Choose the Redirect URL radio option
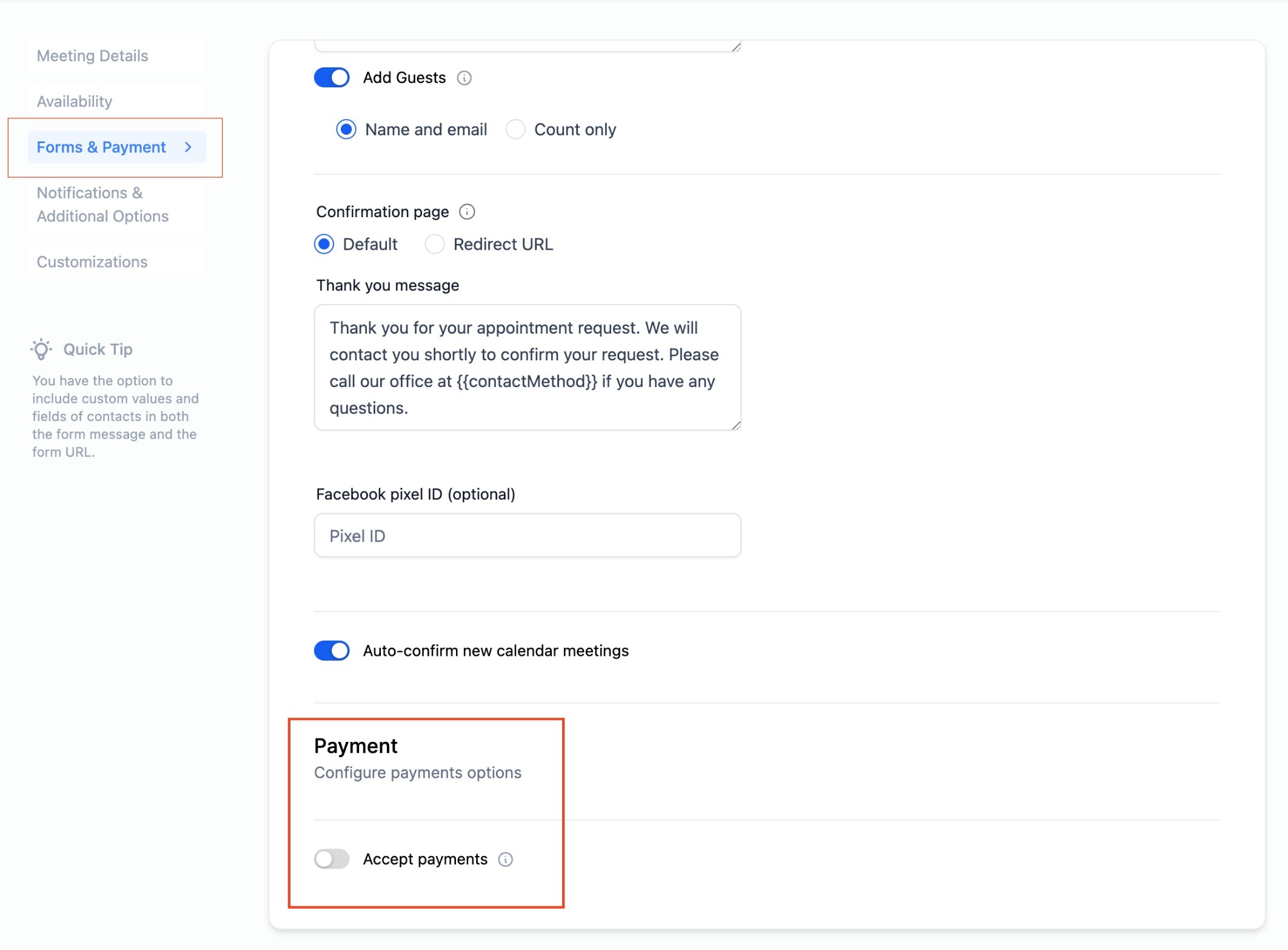 [434, 244]
